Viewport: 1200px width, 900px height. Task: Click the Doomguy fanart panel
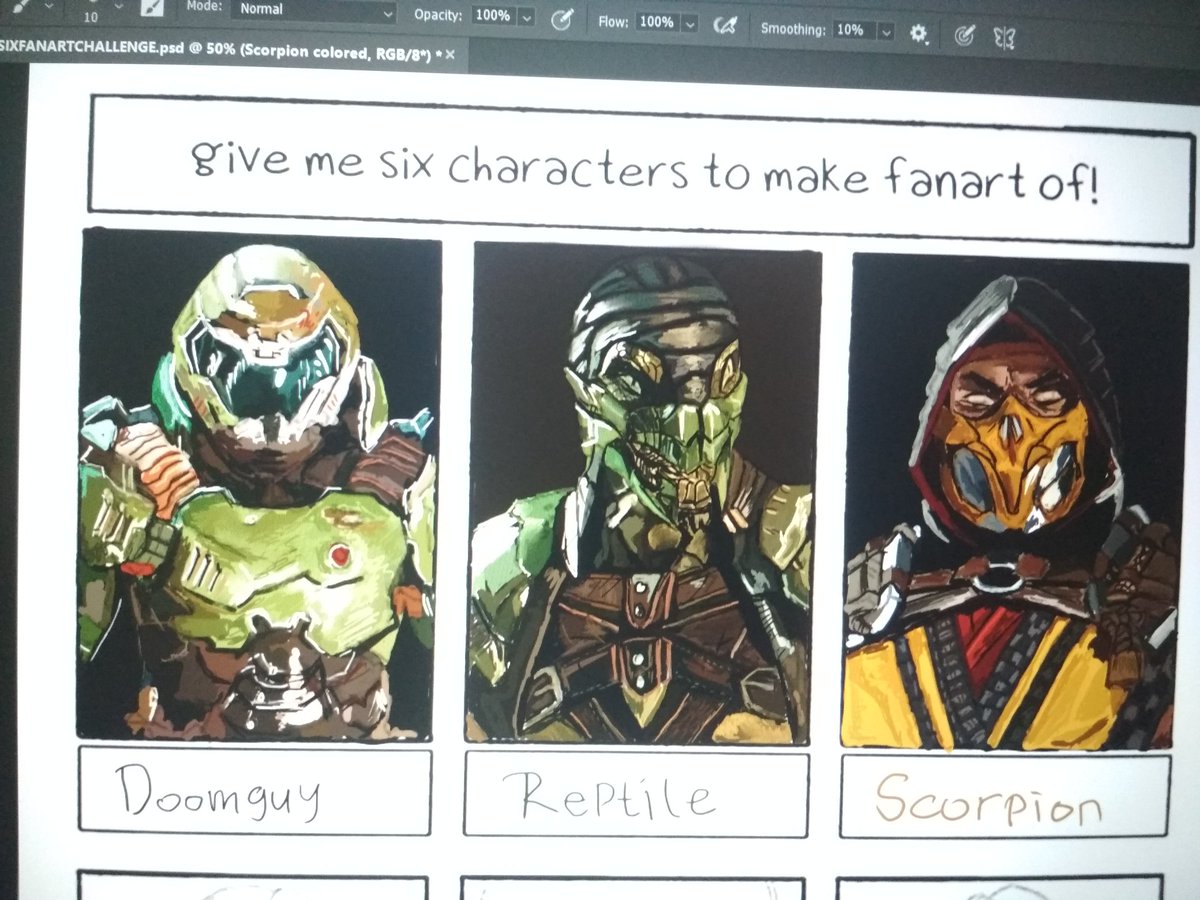258,485
